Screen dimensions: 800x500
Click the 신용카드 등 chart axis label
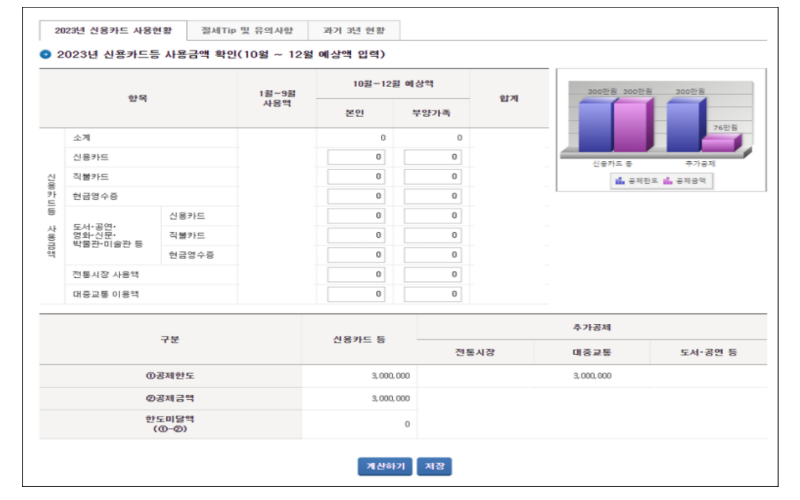(x=612, y=164)
